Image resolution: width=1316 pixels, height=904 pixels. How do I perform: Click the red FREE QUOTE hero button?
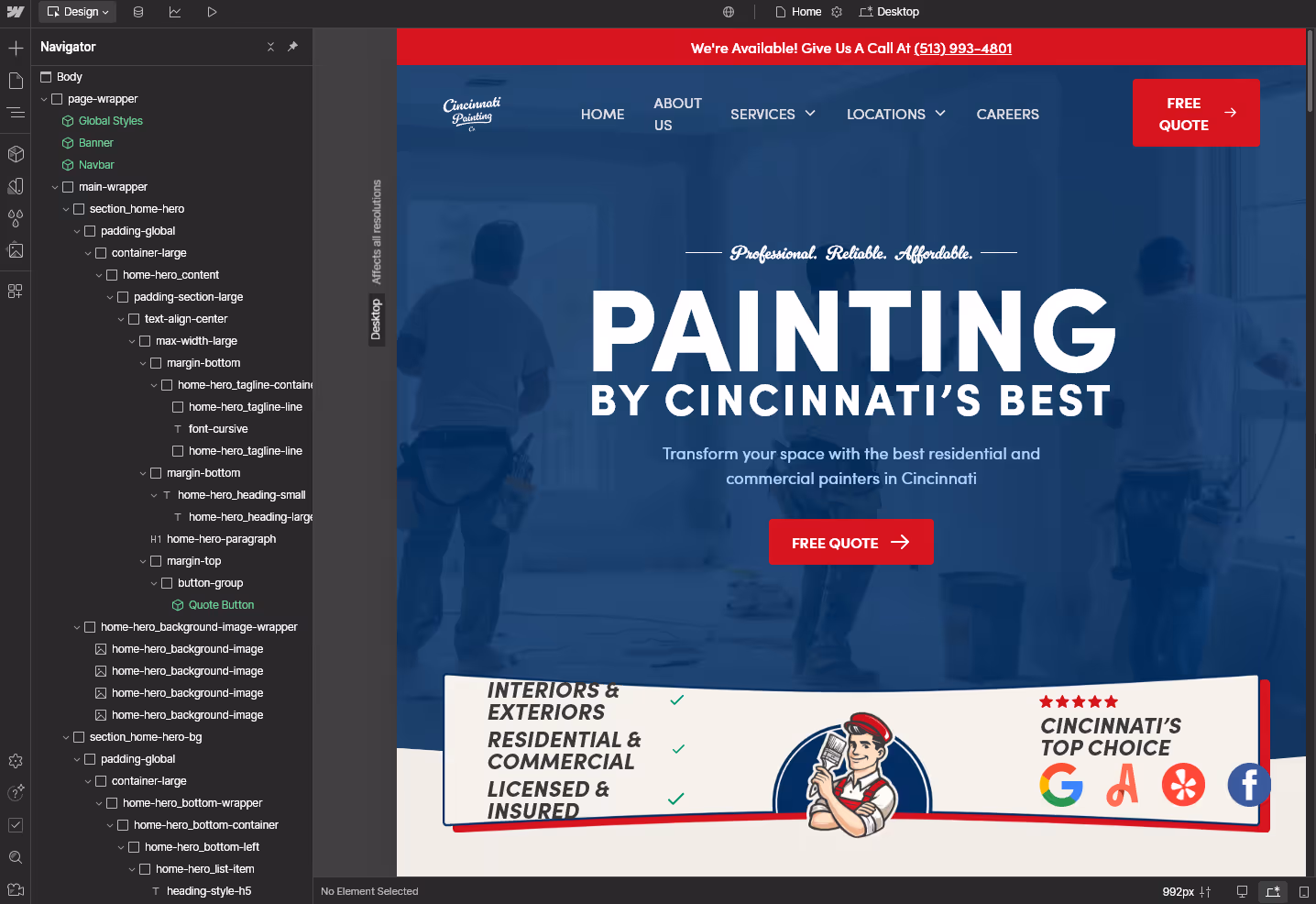pyautogui.click(x=850, y=542)
